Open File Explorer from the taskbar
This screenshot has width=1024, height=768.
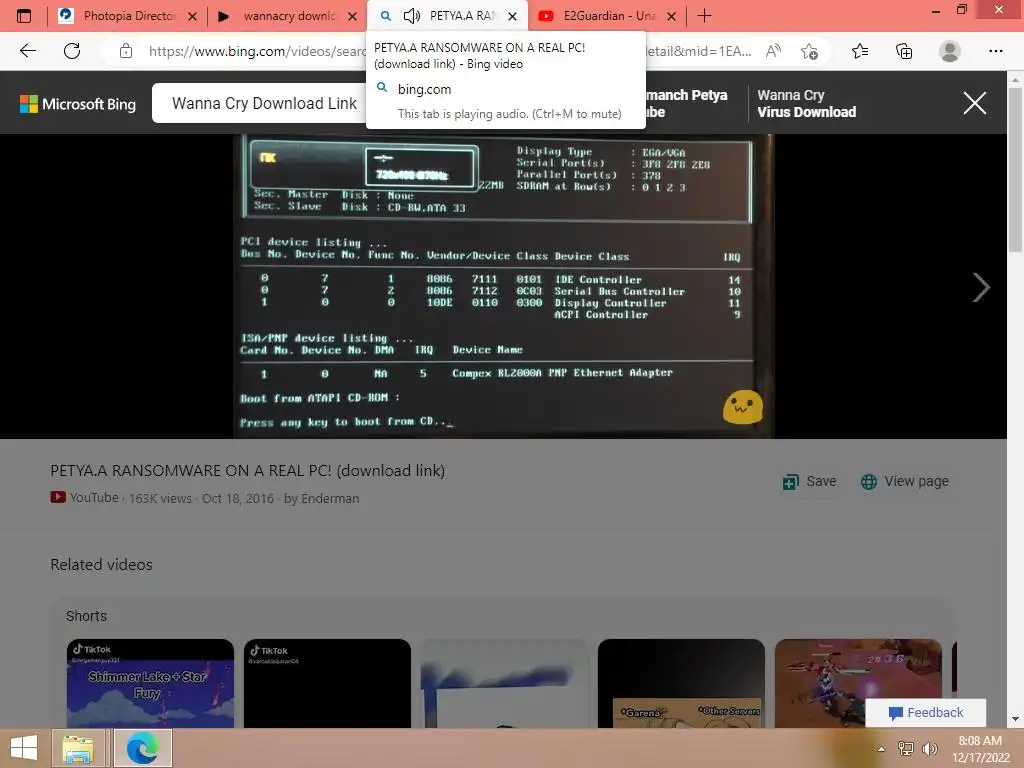pyautogui.click(x=78, y=748)
